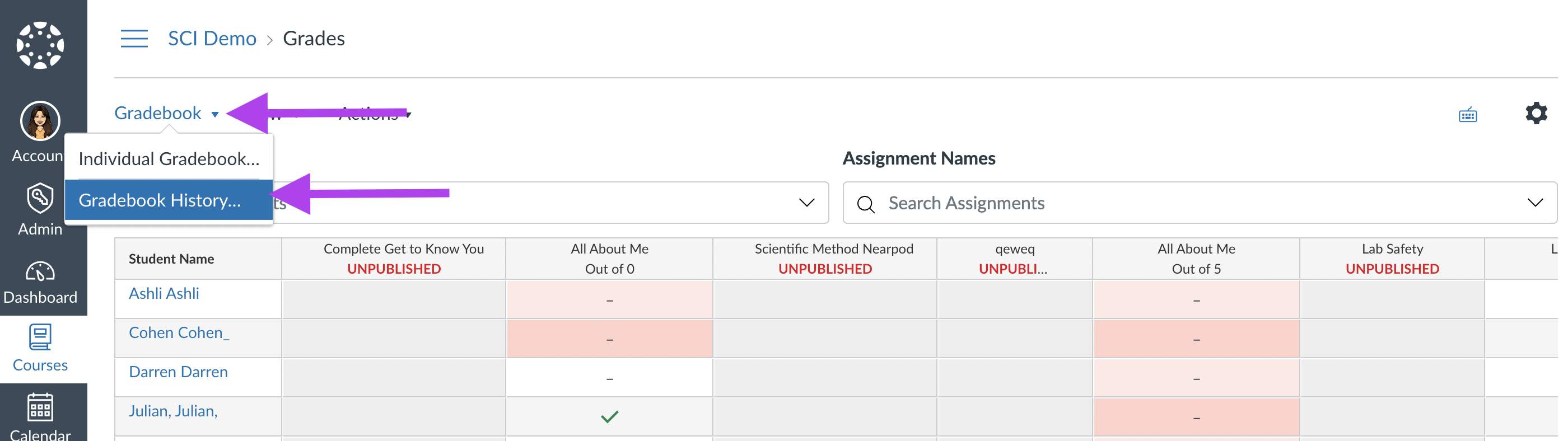Open student Julian, Julian,

click(173, 411)
